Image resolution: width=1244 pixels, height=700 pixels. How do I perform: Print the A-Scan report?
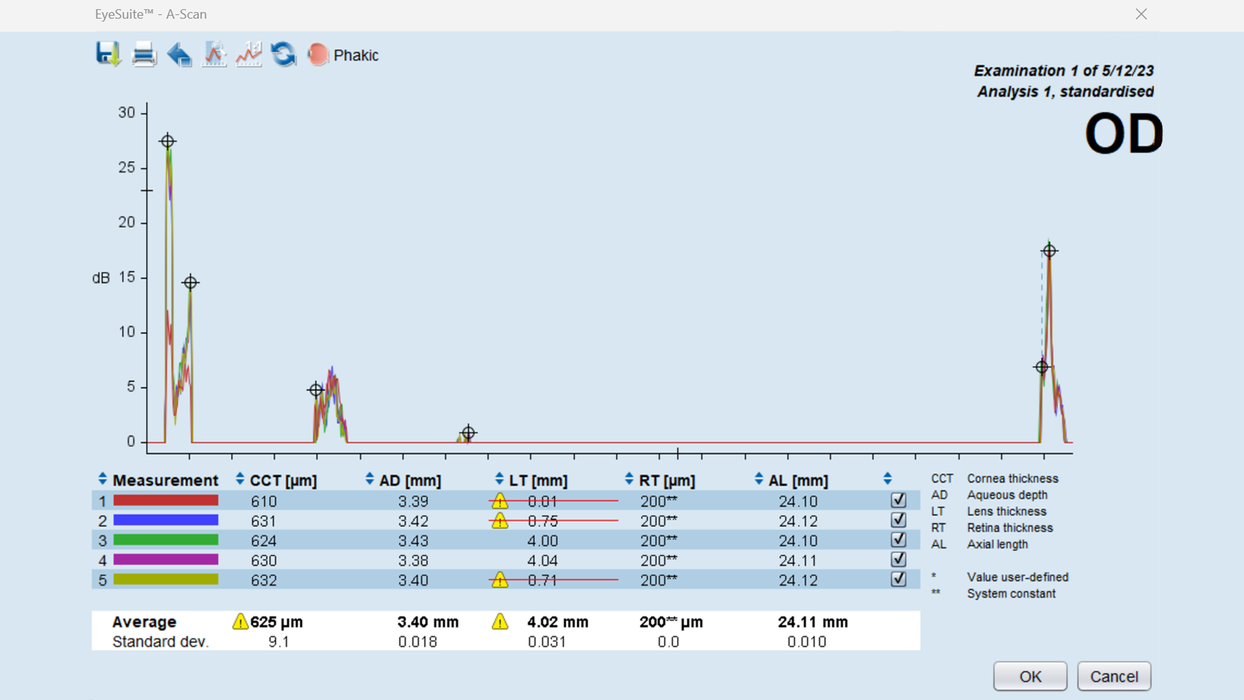pos(144,55)
